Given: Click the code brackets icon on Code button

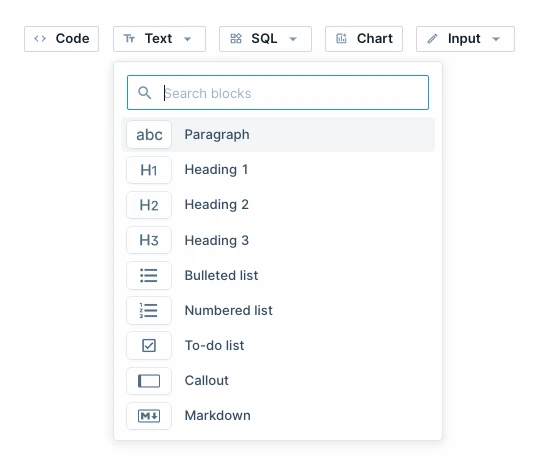Looking at the screenshot, I should click(40, 38).
